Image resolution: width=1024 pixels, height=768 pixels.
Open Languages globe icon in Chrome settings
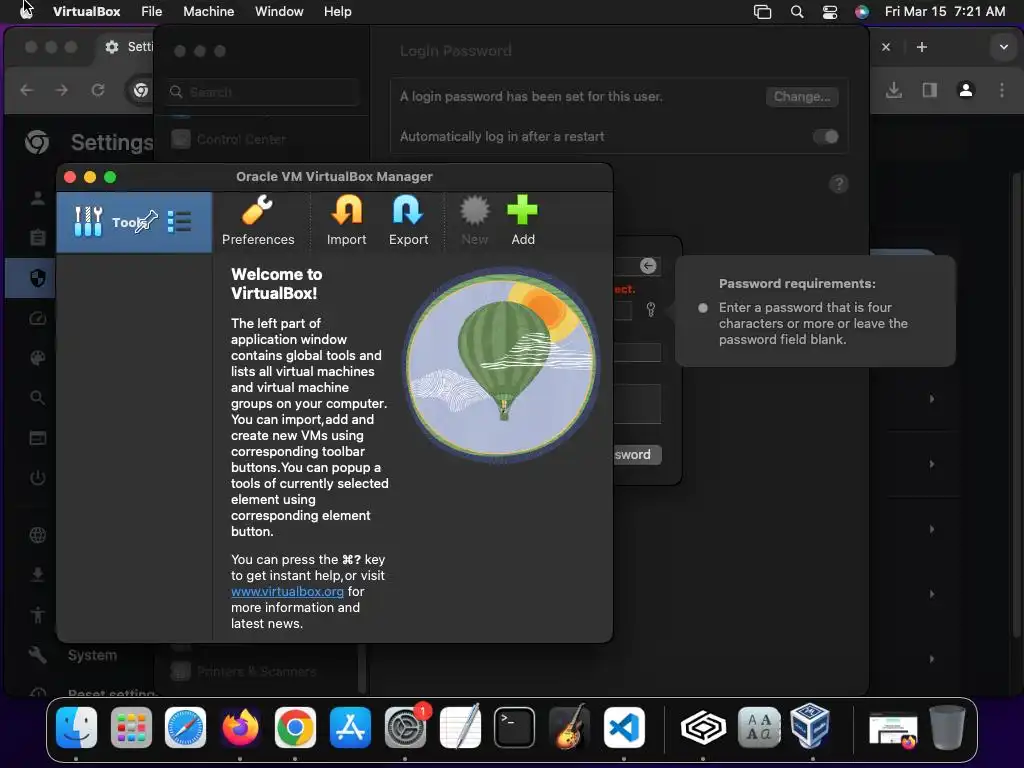[x=37, y=535]
